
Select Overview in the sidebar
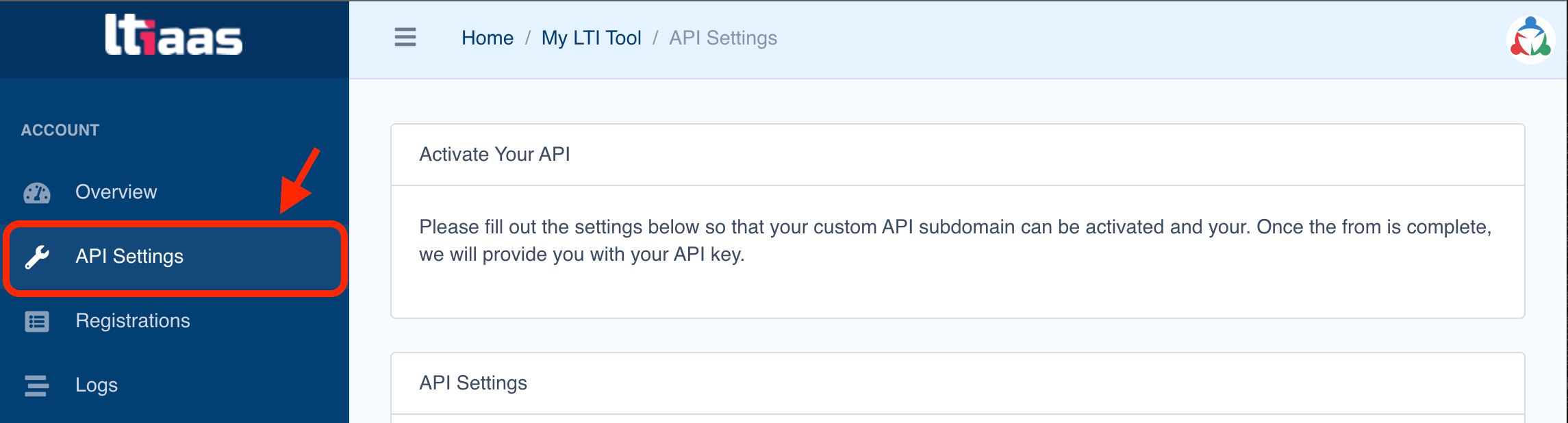click(116, 192)
